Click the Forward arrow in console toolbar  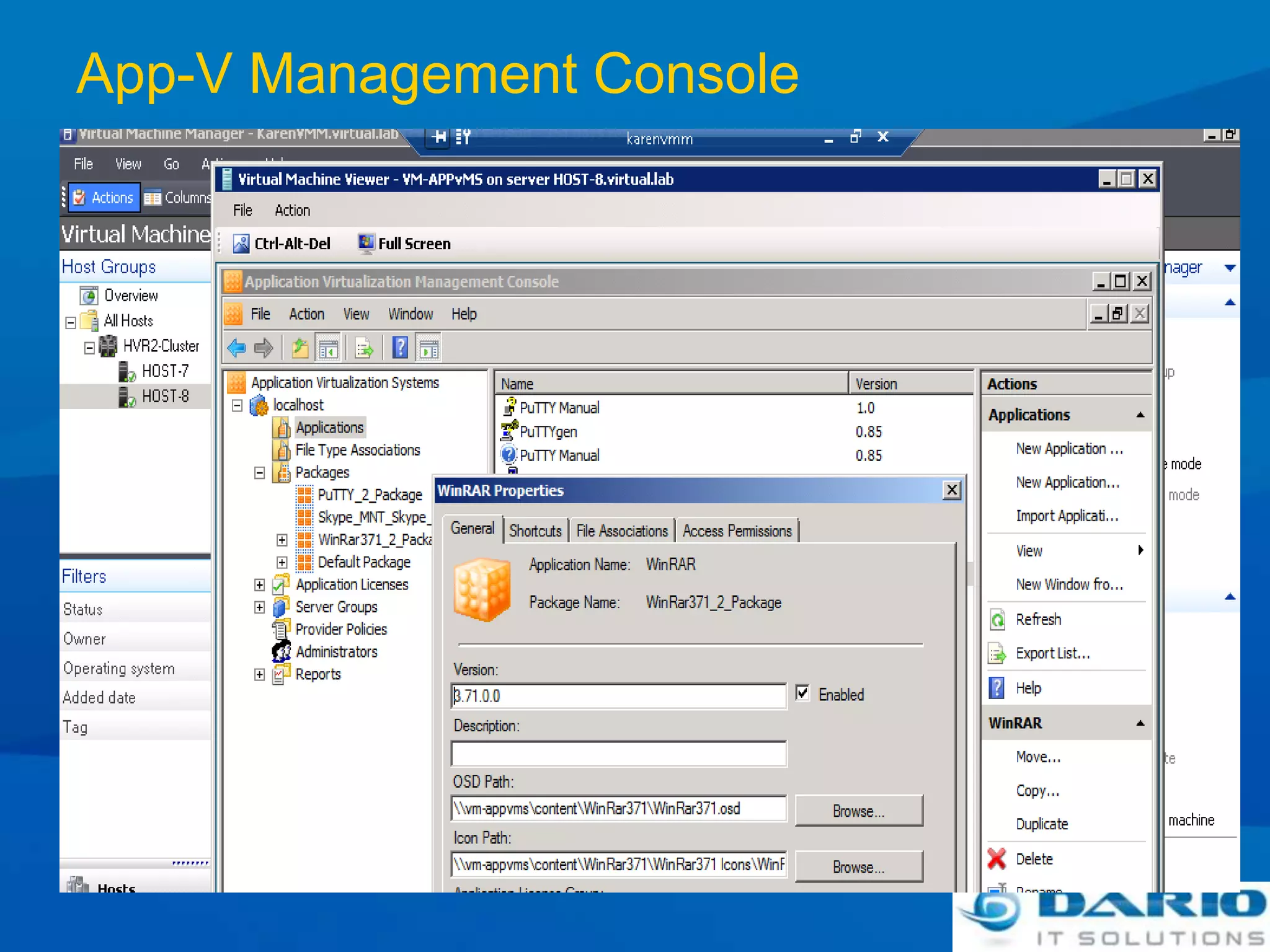264,348
